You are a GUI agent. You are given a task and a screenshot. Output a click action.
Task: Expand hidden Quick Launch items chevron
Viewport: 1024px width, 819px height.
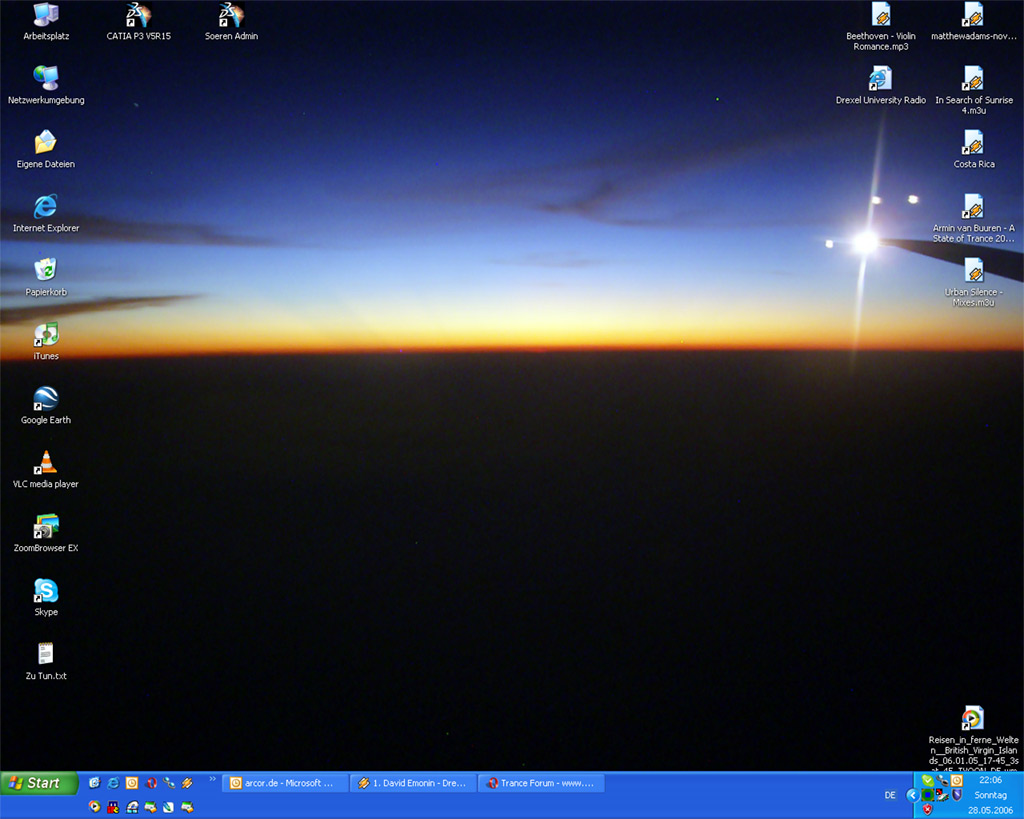pyautogui.click(x=212, y=779)
